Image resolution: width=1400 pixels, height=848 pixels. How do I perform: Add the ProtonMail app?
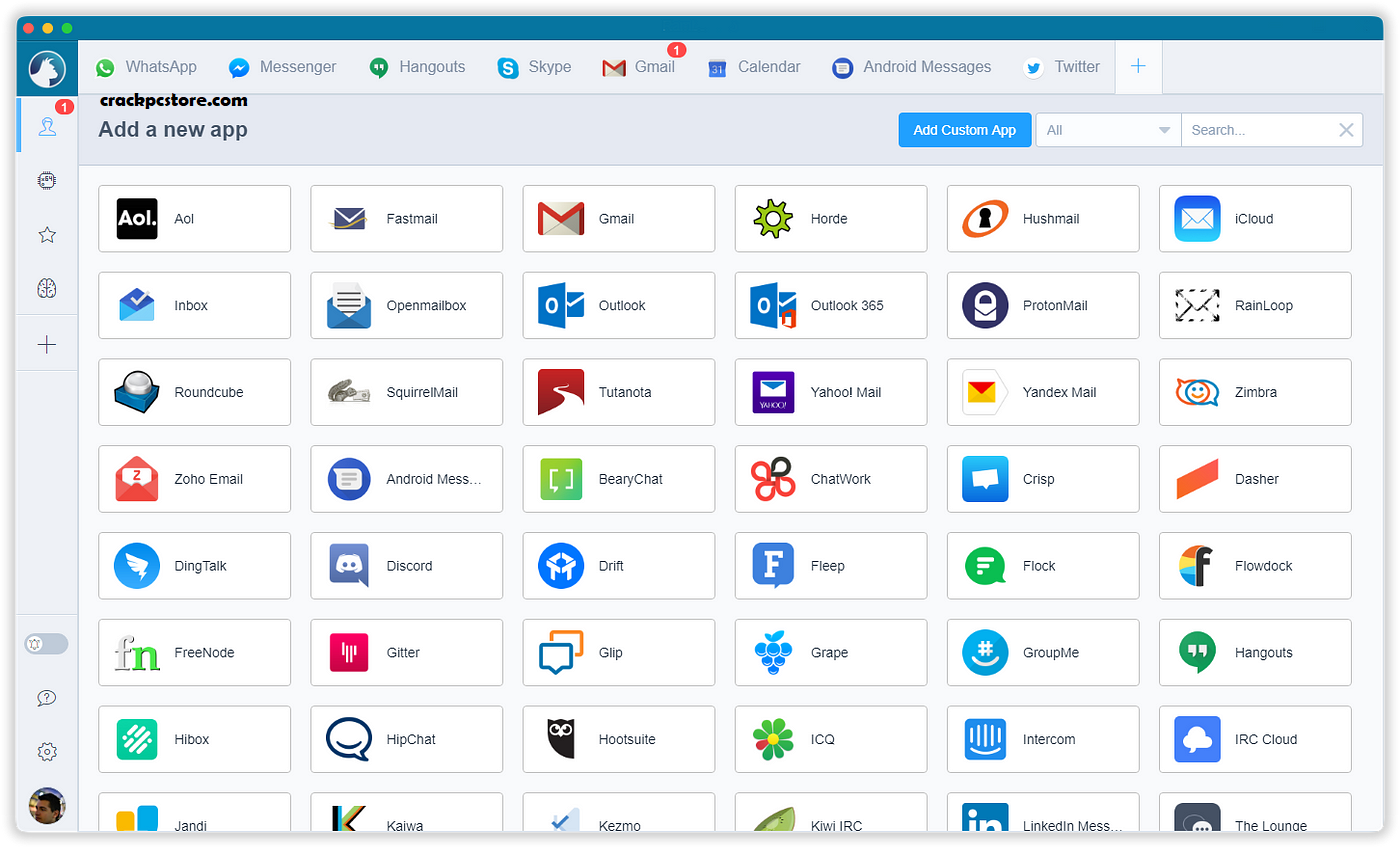click(x=1043, y=305)
